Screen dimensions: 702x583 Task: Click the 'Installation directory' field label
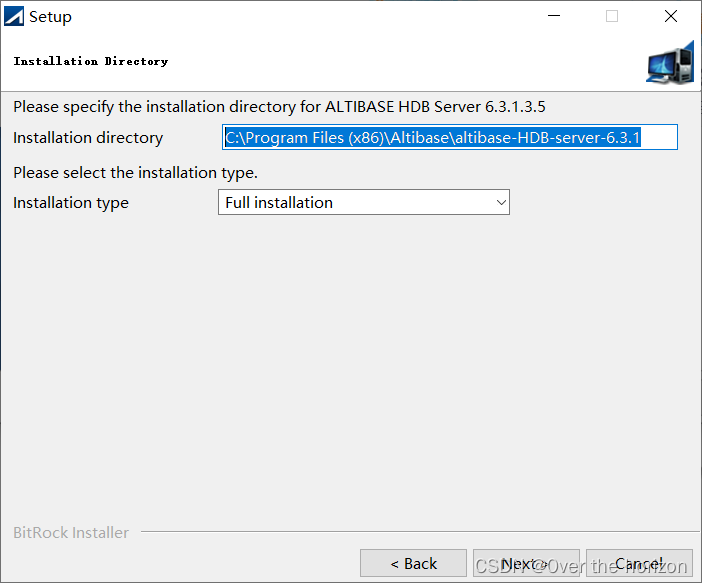click(88, 137)
